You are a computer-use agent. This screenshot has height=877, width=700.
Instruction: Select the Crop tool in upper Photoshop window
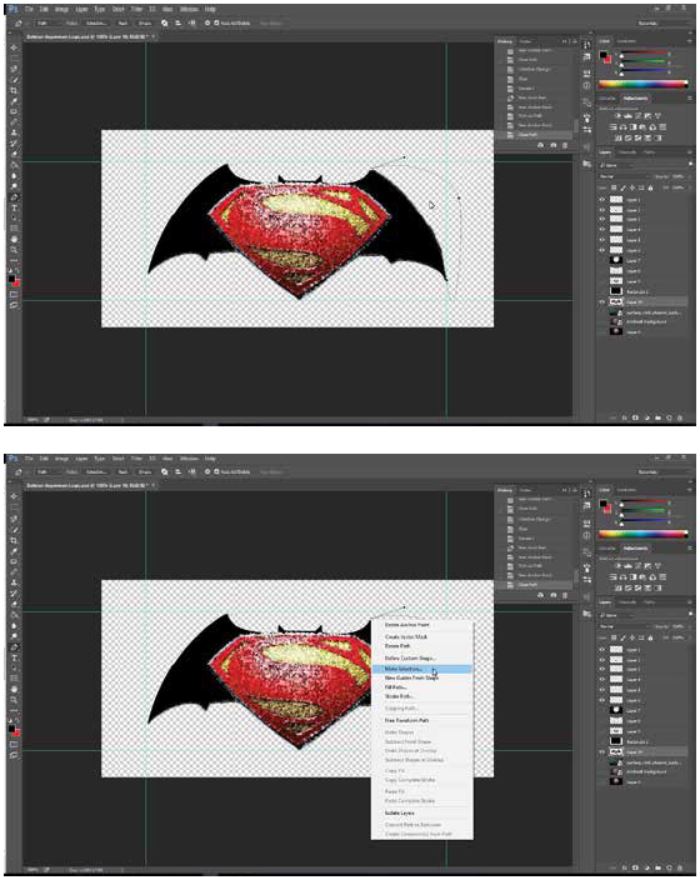[14, 91]
